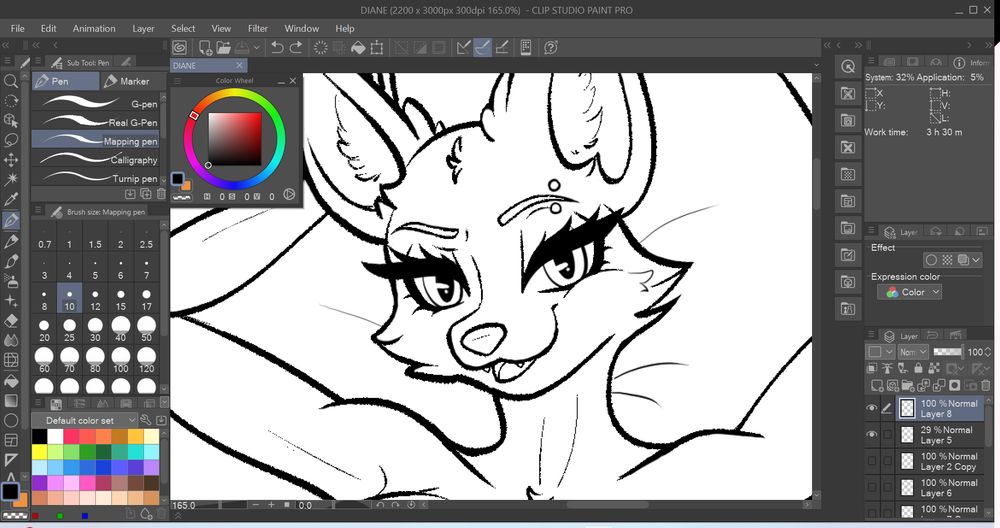Expand the Save options dropdown arrow

click(x=256, y=47)
